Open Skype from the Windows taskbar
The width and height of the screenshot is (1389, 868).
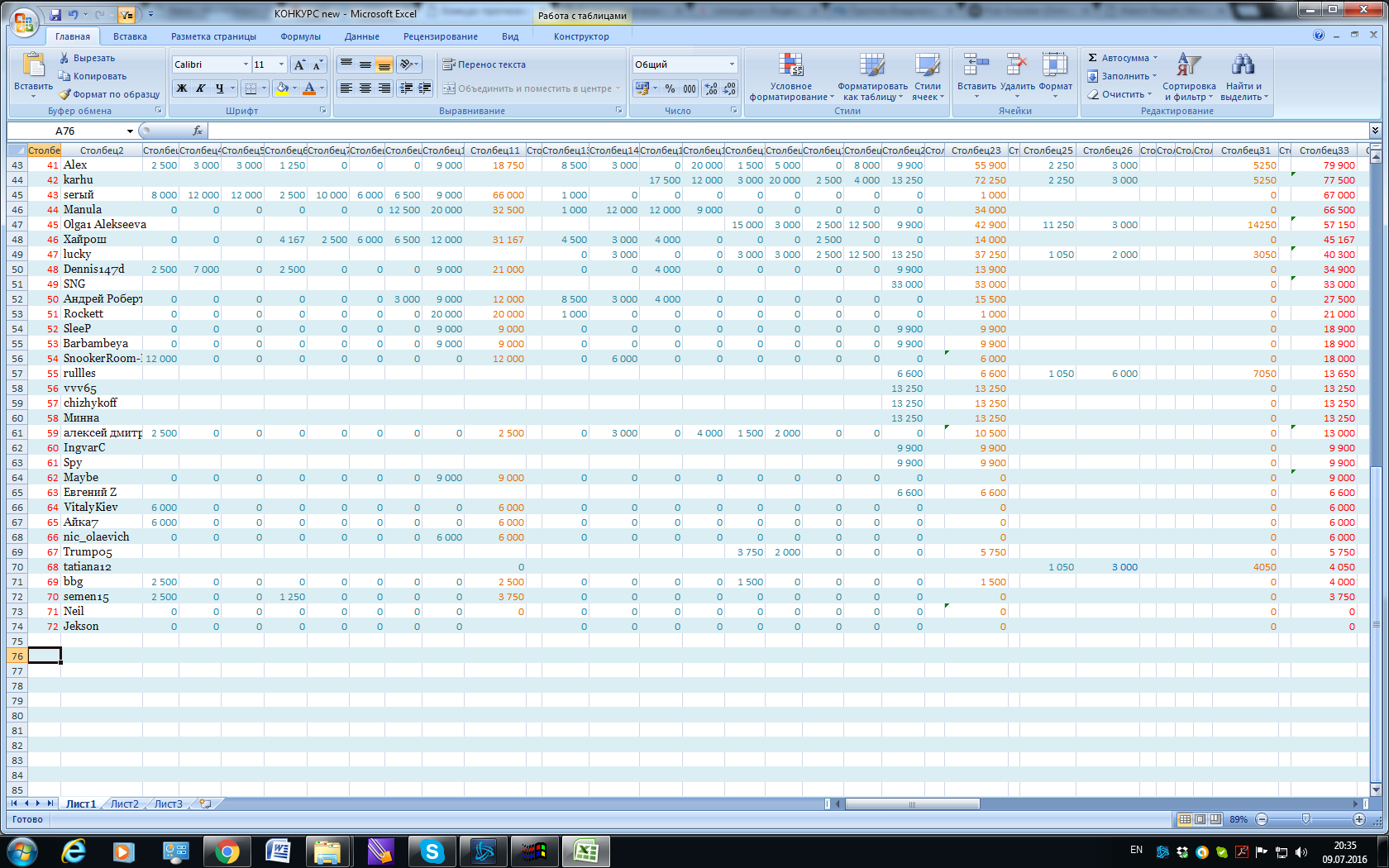[x=432, y=851]
